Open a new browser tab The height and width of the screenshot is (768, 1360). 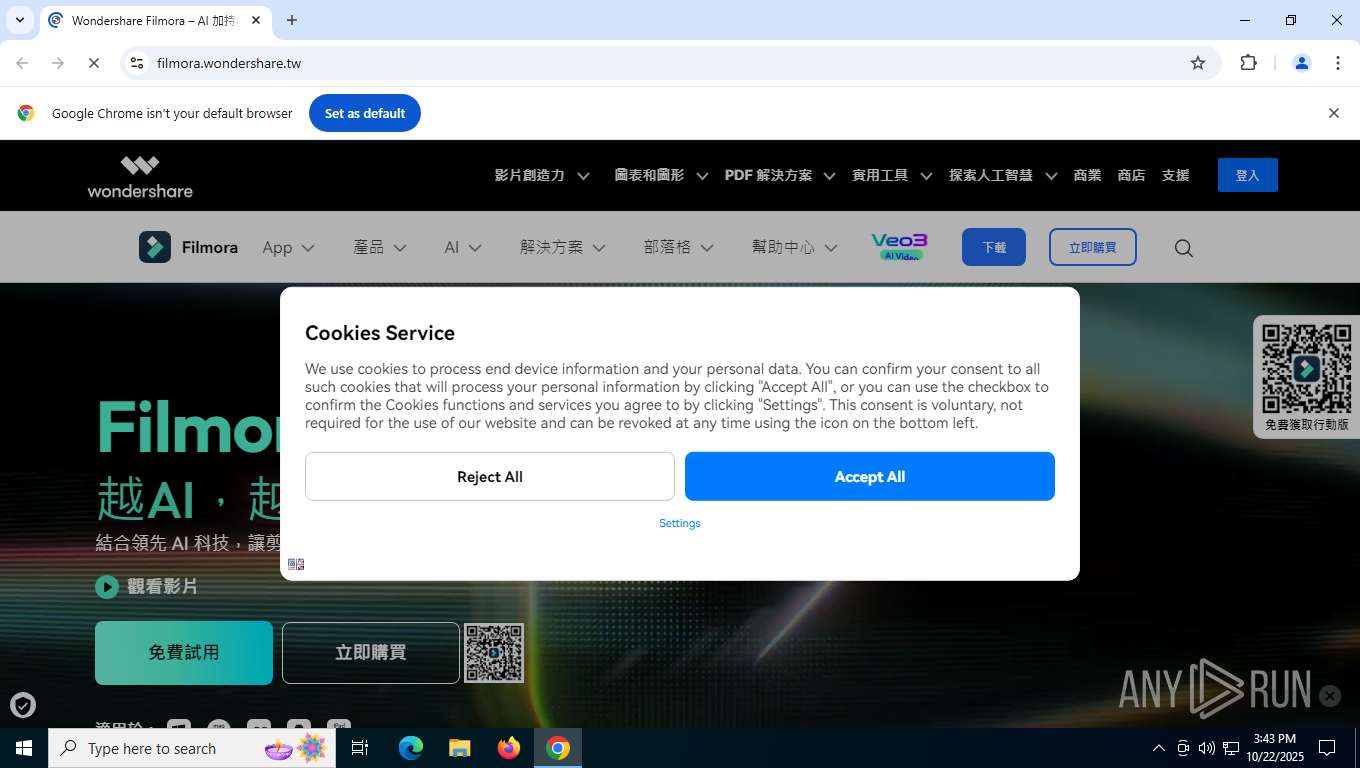tap(292, 20)
